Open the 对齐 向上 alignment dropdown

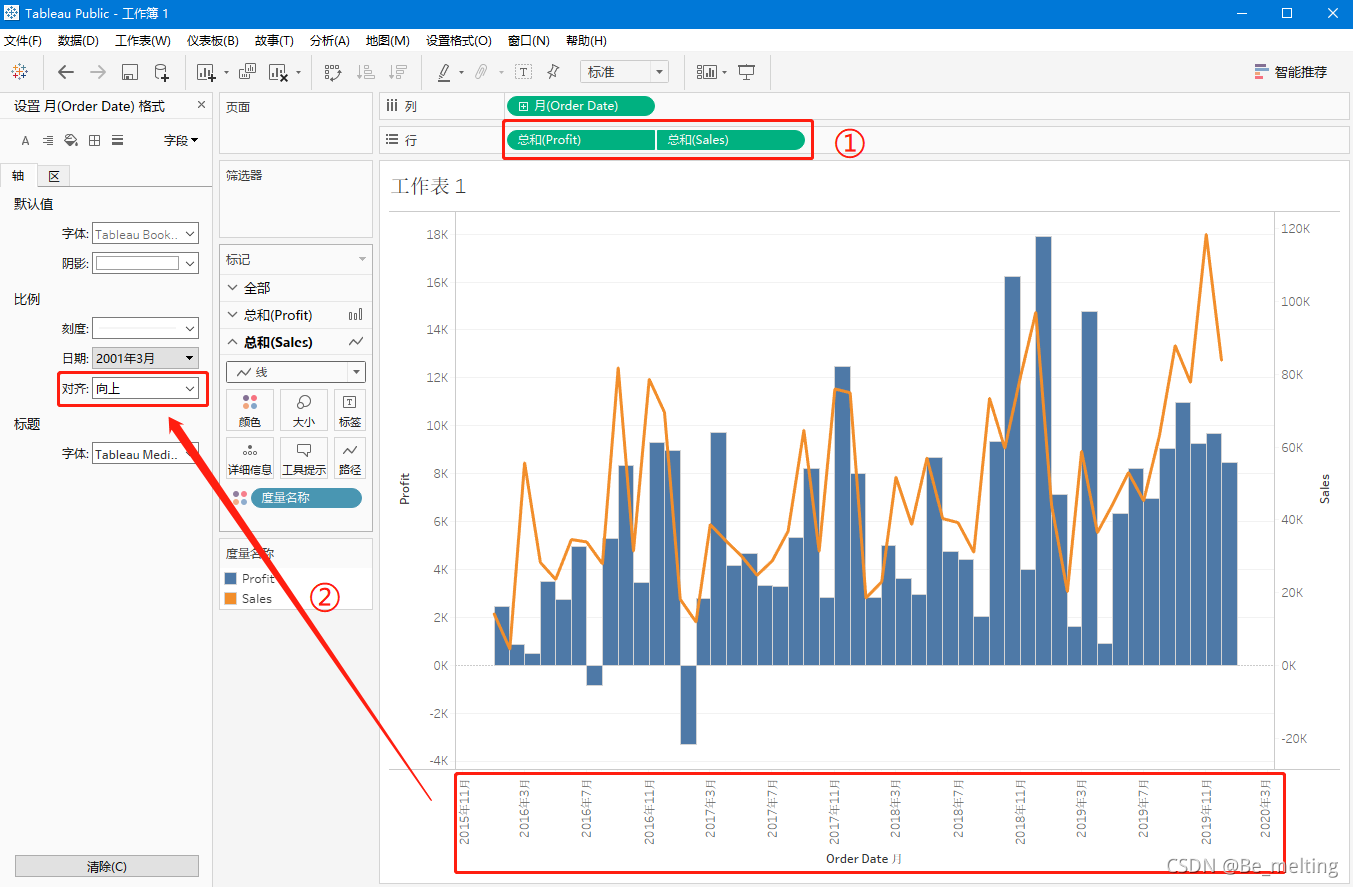[145, 388]
